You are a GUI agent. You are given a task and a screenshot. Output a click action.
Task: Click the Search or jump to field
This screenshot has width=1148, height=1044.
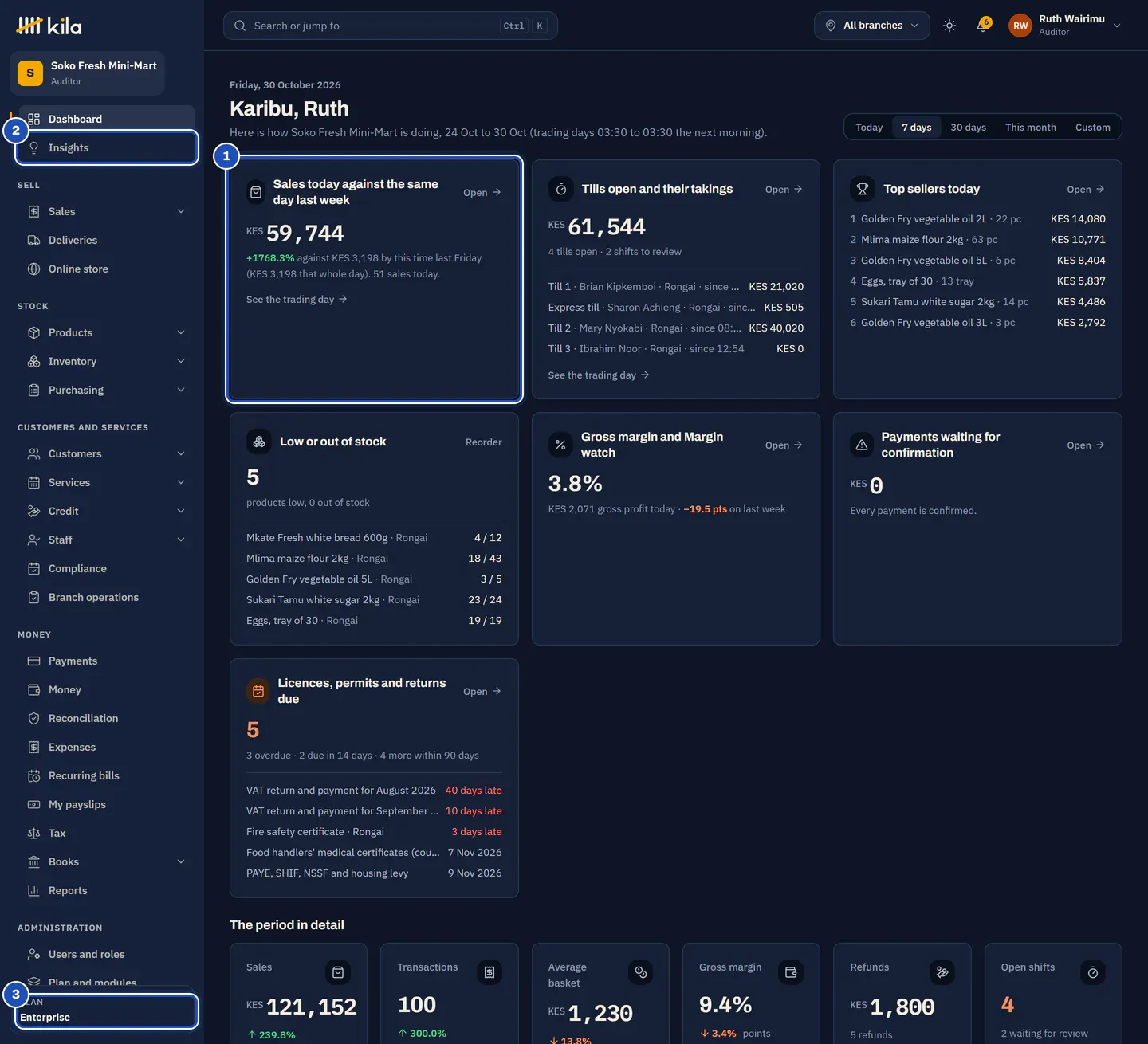[x=391, y=26]
